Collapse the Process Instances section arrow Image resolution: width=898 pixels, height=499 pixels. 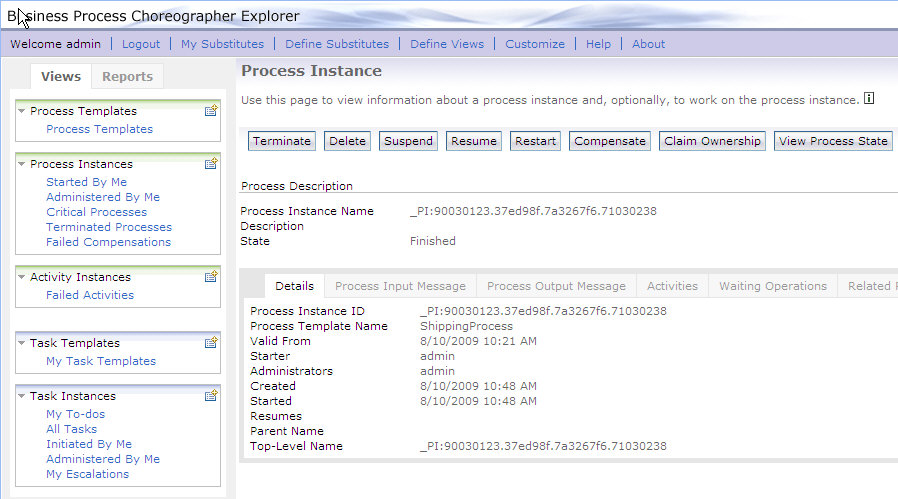(x=22, y=164)
